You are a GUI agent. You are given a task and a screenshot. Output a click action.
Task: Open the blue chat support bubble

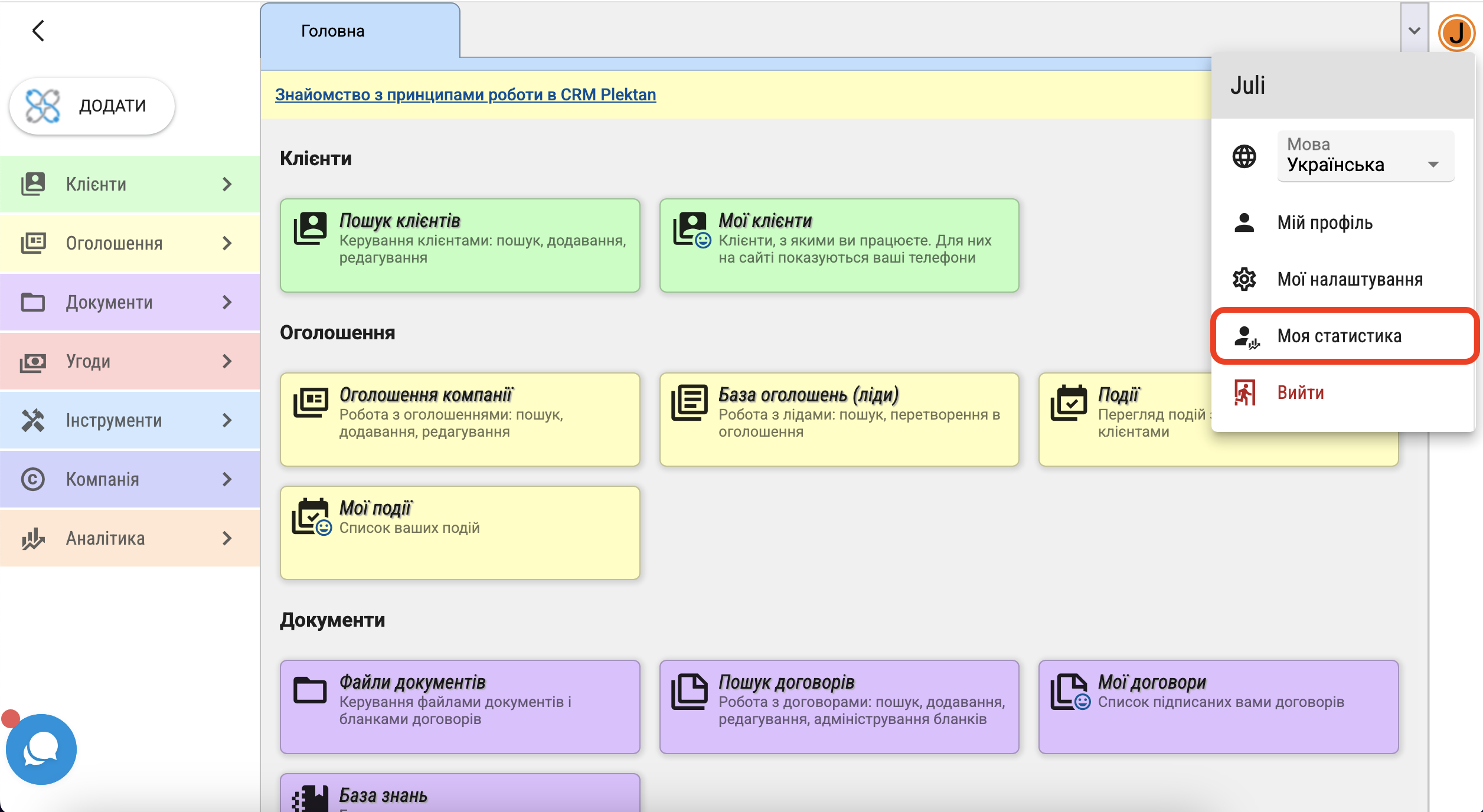coord(41,749)
